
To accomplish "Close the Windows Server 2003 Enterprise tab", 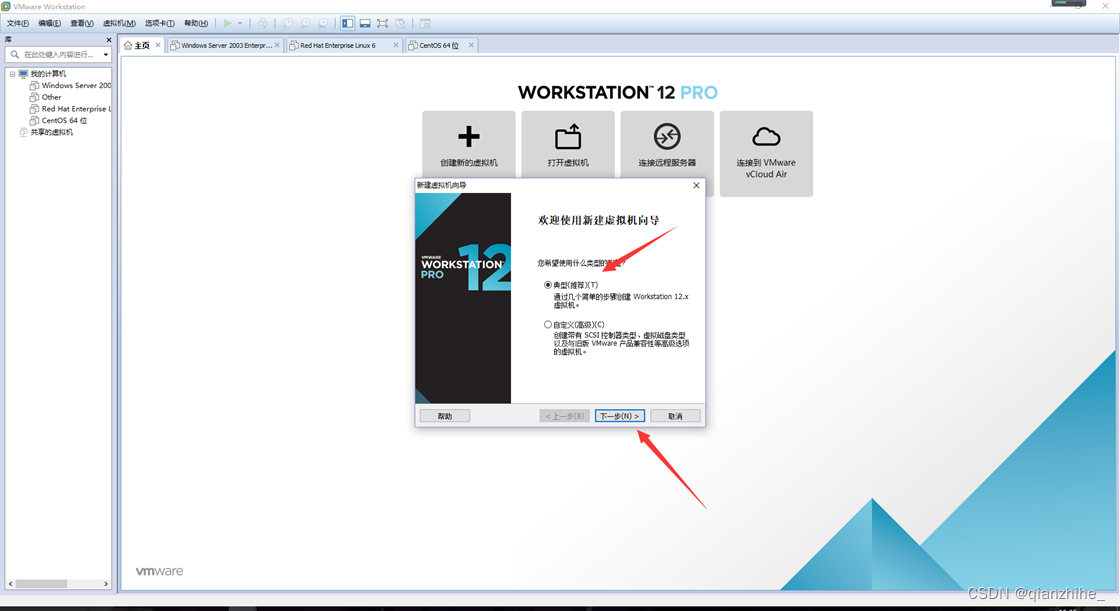I will point(277,45).
